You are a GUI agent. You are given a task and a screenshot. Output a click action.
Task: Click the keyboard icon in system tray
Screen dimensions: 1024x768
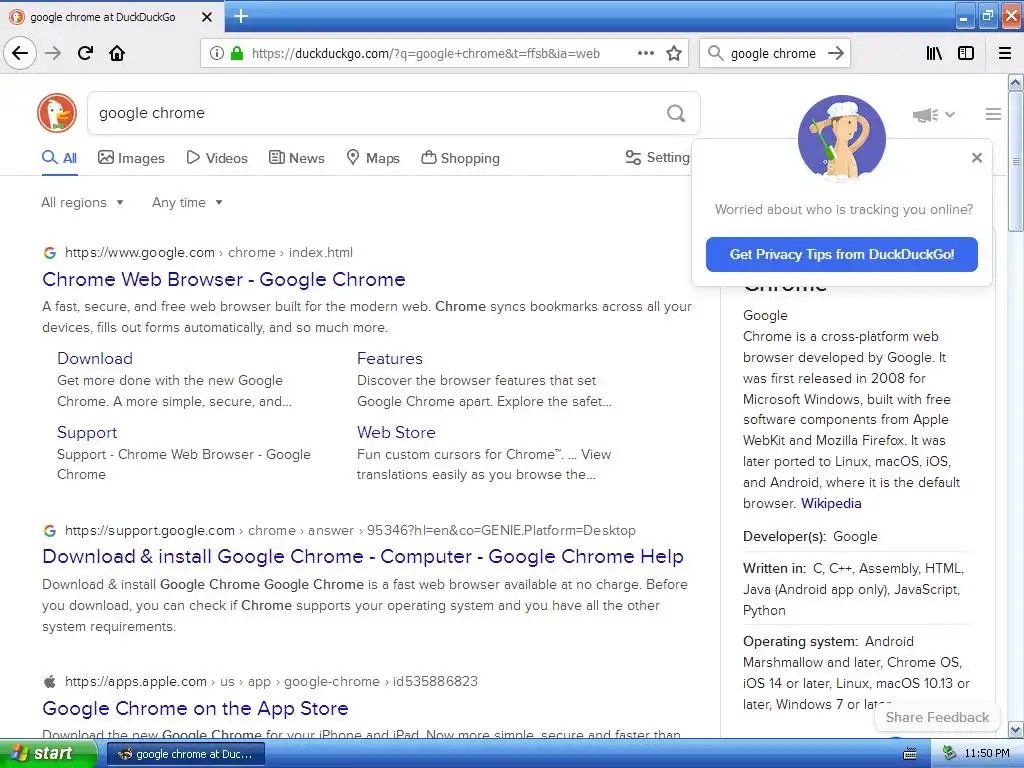[x=909, y=754]
